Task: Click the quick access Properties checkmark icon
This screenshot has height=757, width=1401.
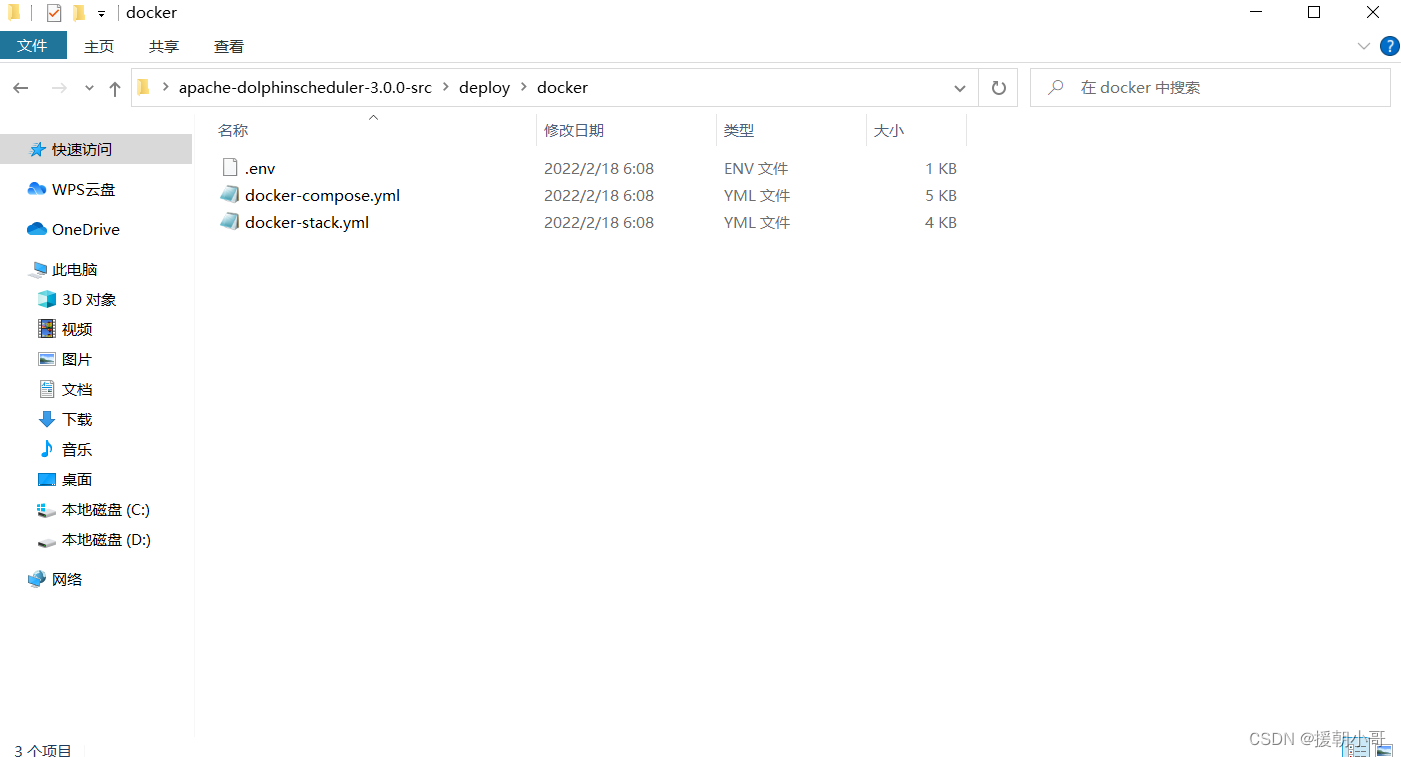Action: coord(54,13)
